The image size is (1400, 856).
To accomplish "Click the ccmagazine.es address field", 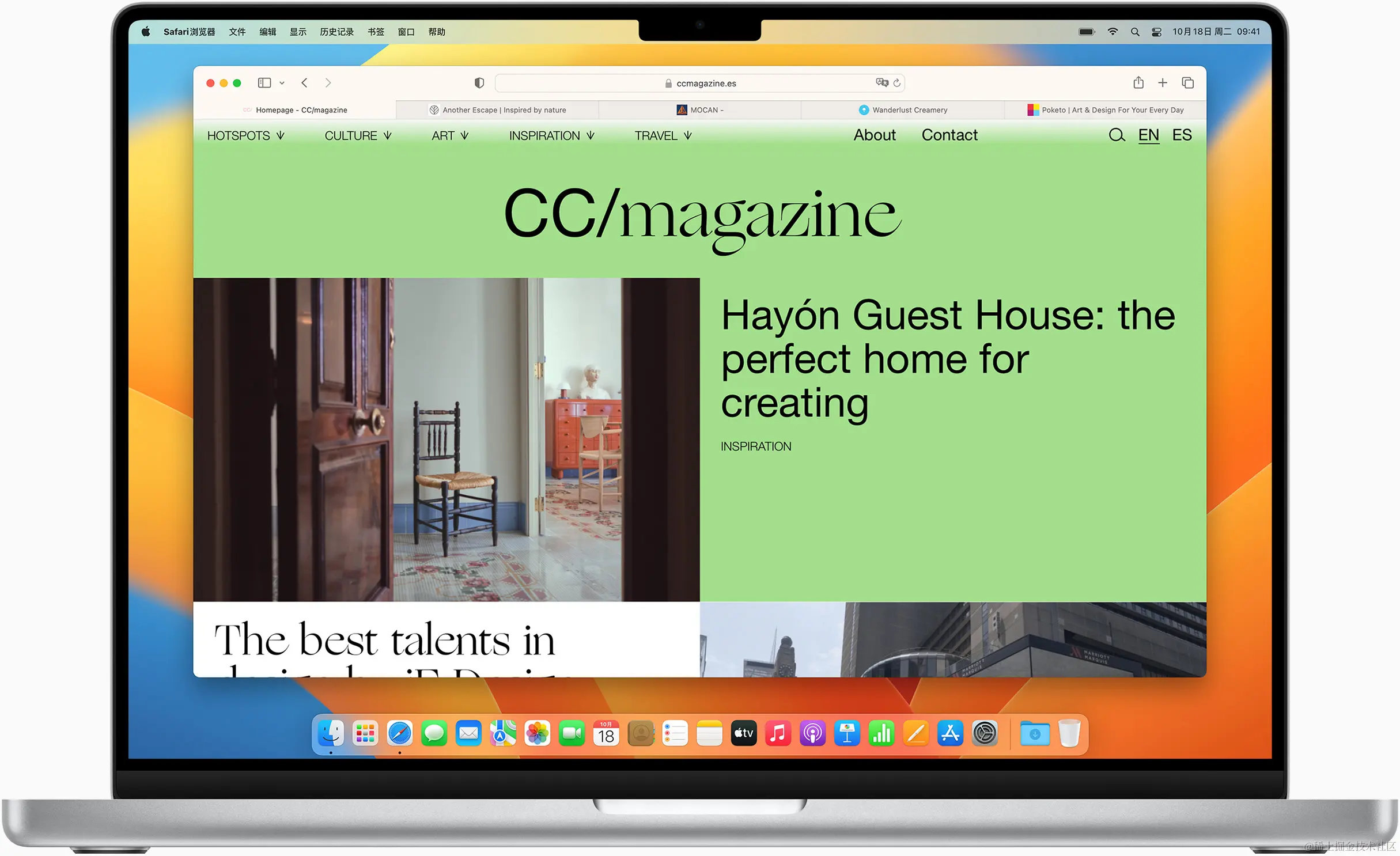I will click(705, 83).
